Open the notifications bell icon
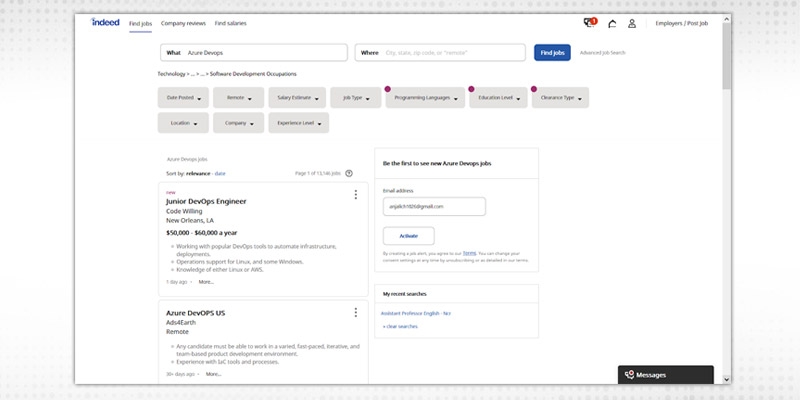The width and height of the screenshot is (800, 400). point(611,23)
